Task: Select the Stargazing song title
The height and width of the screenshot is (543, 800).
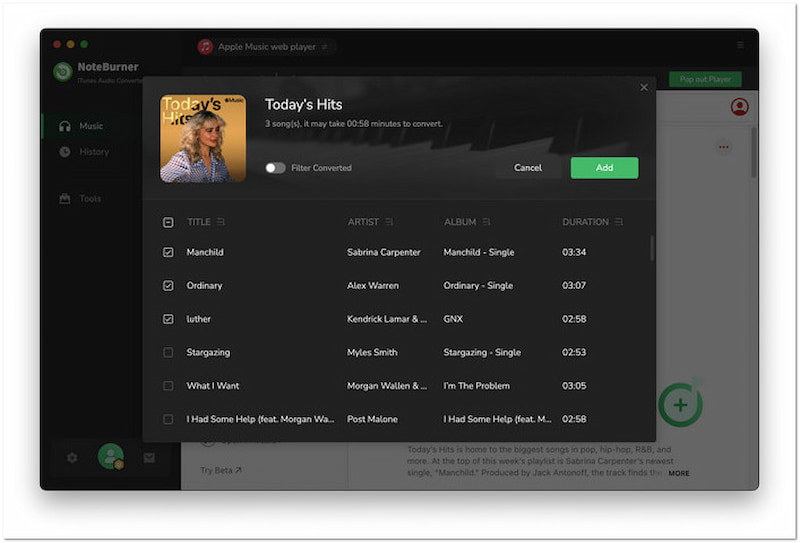Action: [x=208, y=353]
